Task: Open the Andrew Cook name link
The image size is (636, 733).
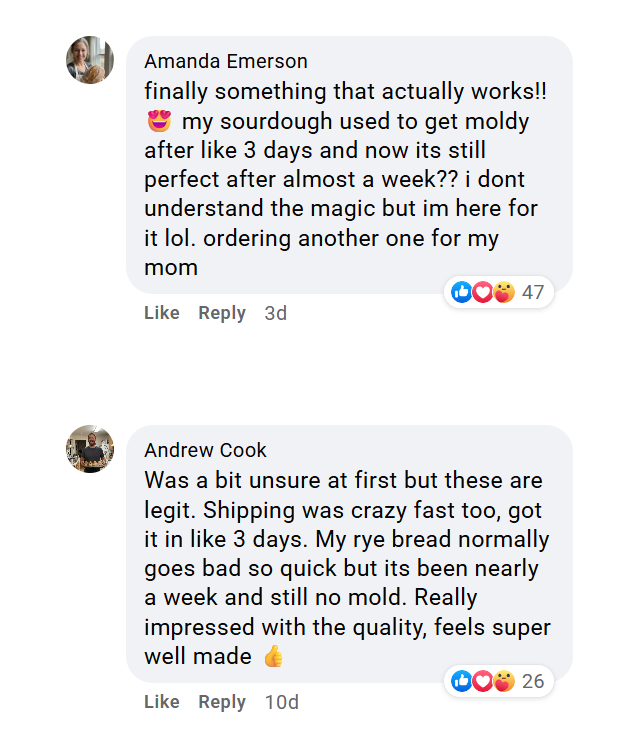Action: coord(206,450)
